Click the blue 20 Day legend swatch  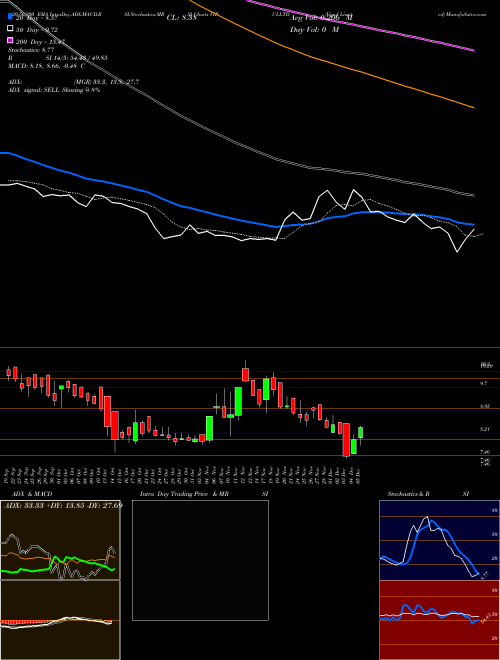coord(11,17)
